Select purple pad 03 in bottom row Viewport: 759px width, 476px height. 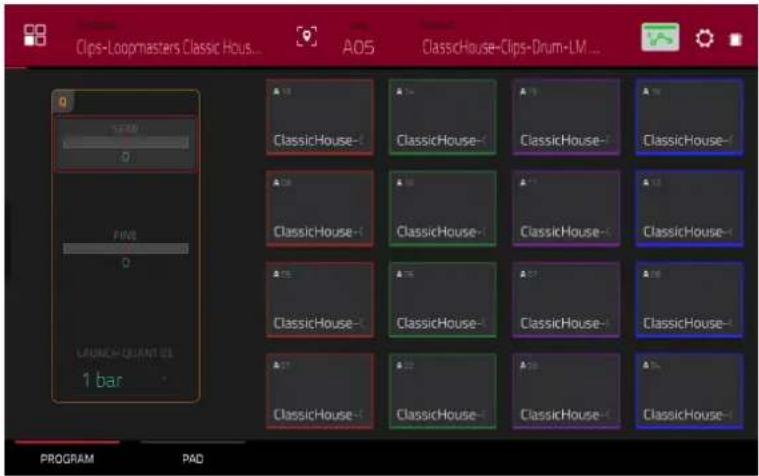pos(566,391)
